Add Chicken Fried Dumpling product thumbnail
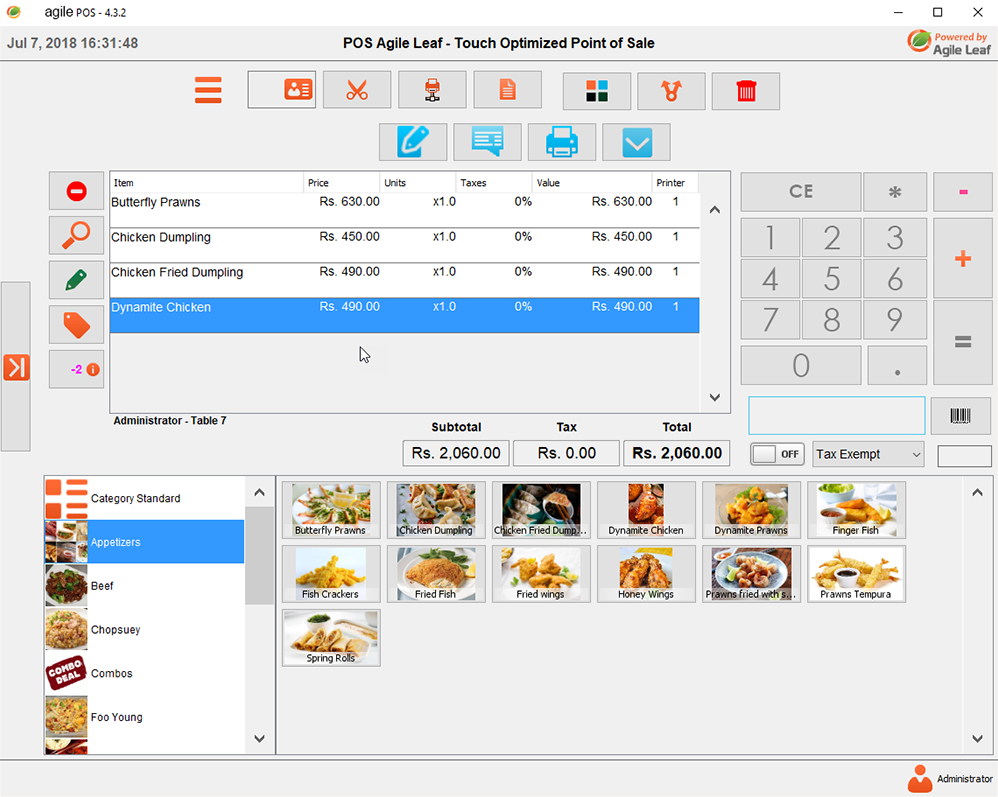The width and height of the screenshot is (998, 797). pos(541,510)
